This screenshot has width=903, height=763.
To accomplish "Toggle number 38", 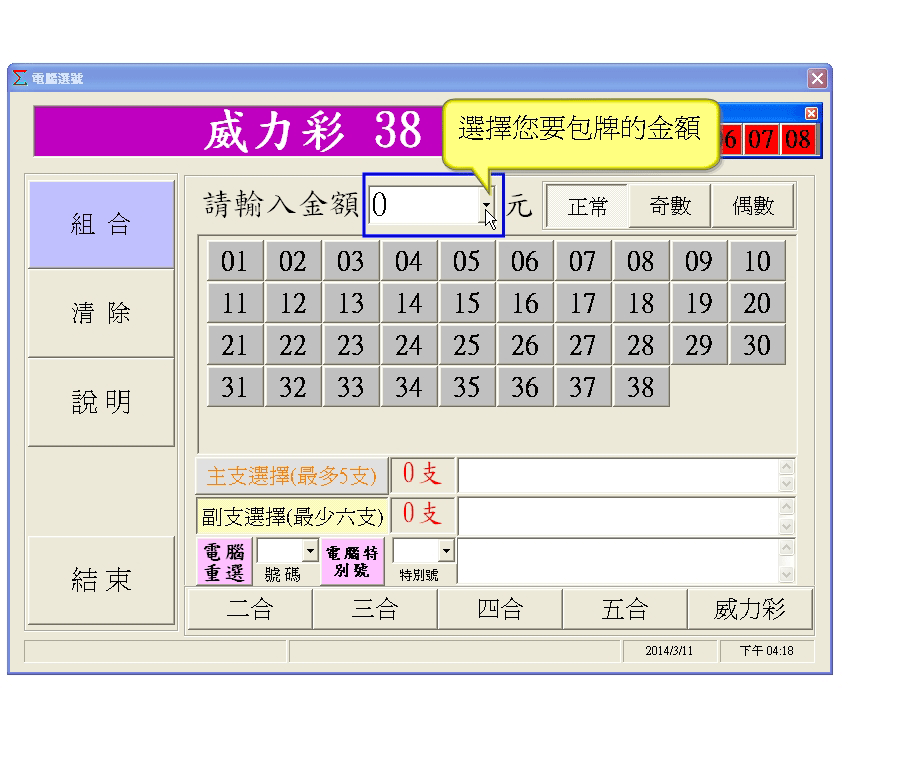I will 641,387.
